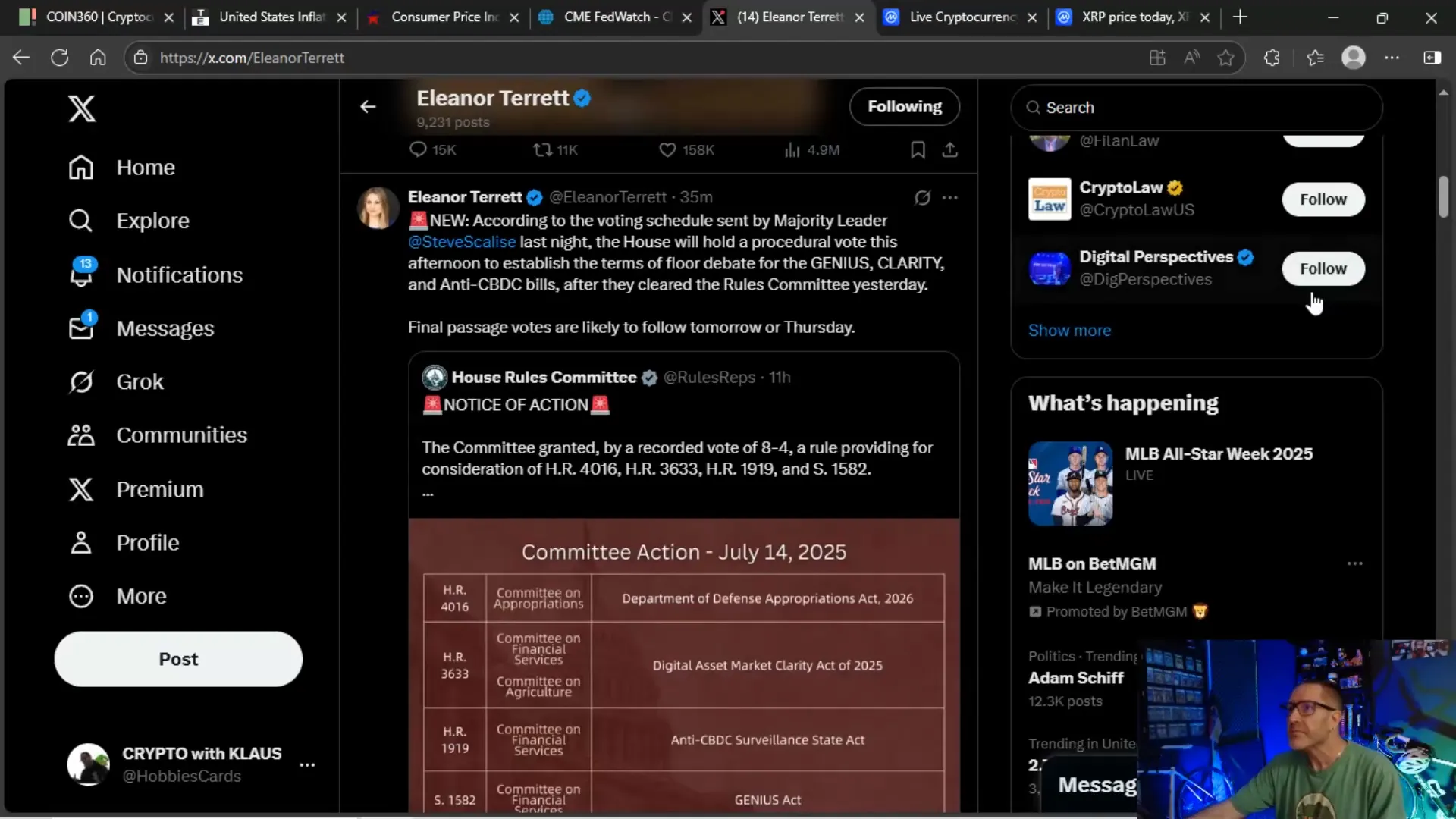Viewport: 1456px width, 819px height.
Task: Open the three-dot menu on Eleanor's post
Action: tap(950, 198)
